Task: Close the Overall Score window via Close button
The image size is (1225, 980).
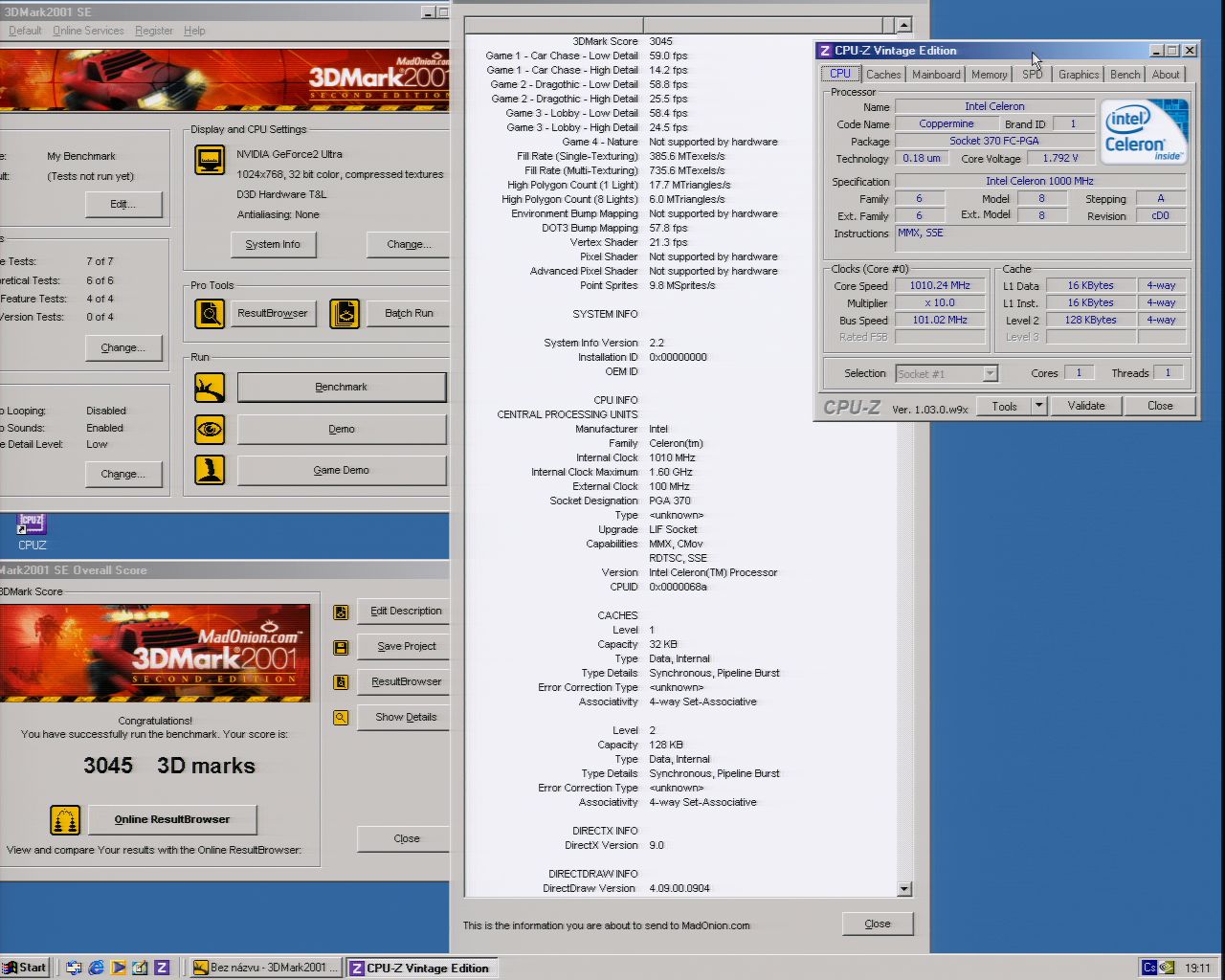Action: [406, 838]
